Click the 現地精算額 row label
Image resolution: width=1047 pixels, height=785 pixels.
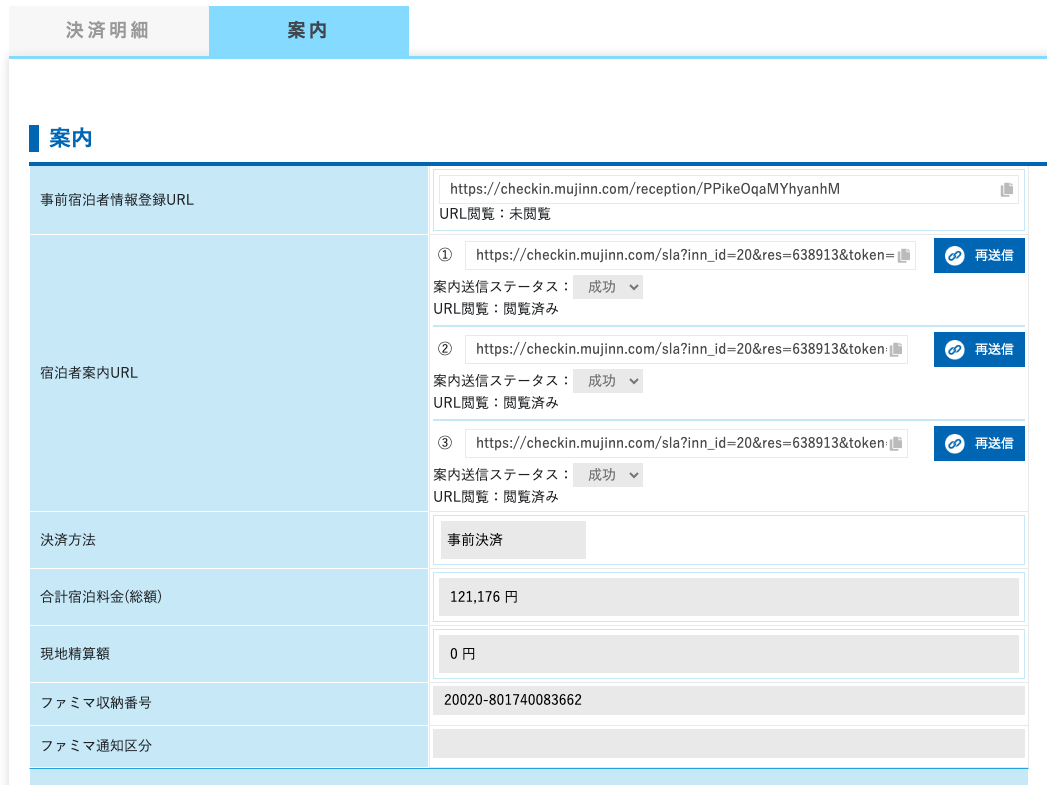coord(75,654)
